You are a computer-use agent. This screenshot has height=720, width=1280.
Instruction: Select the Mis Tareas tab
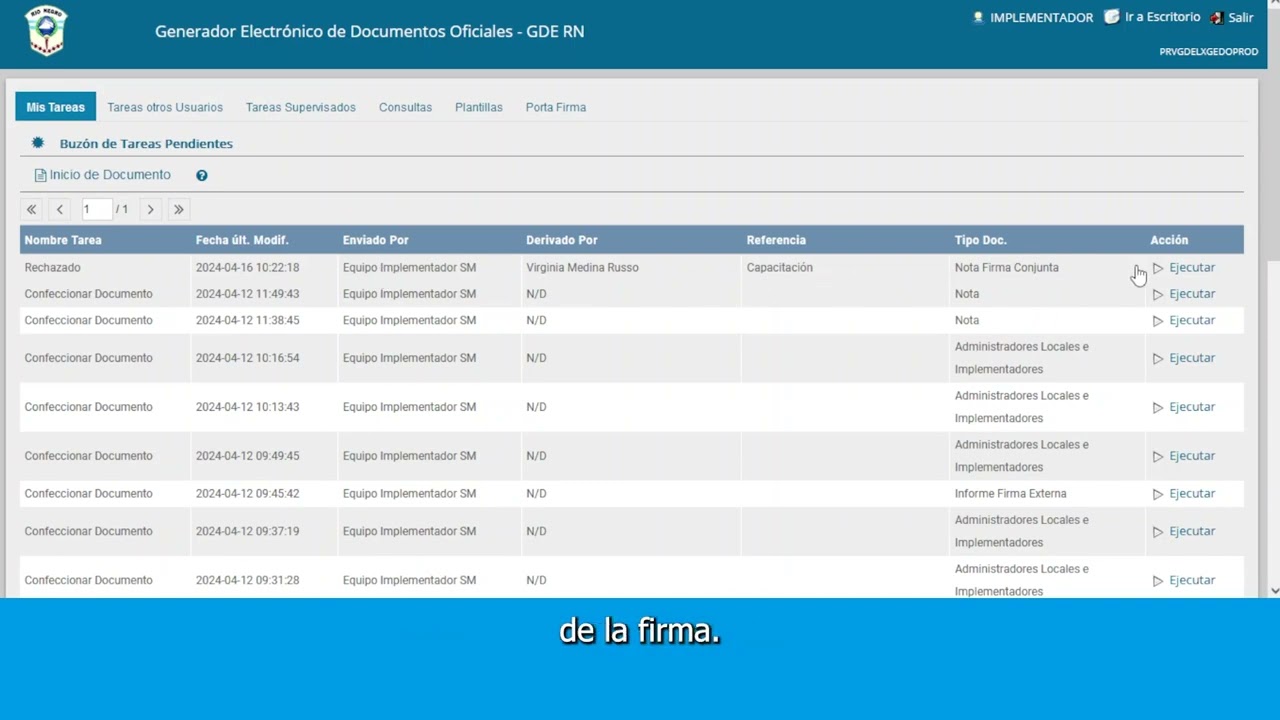(x=55, y=107)
